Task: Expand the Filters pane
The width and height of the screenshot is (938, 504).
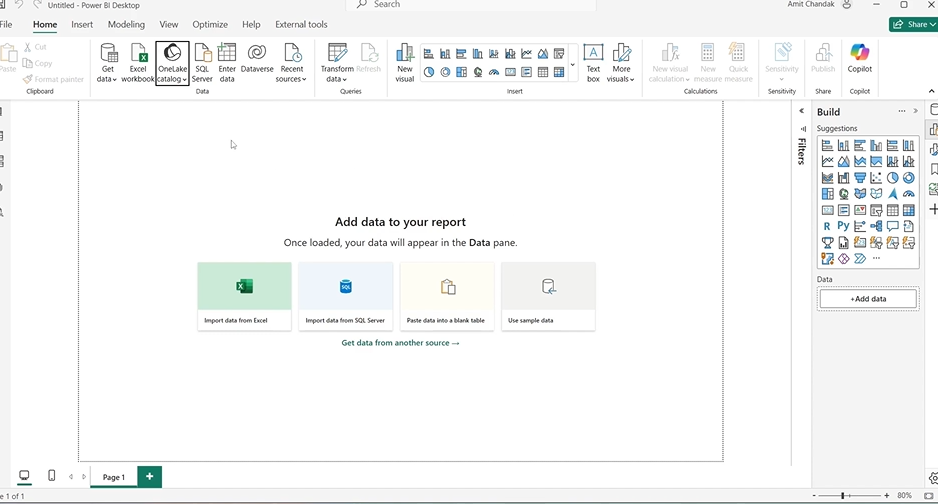Action: [x=802, y=111]
